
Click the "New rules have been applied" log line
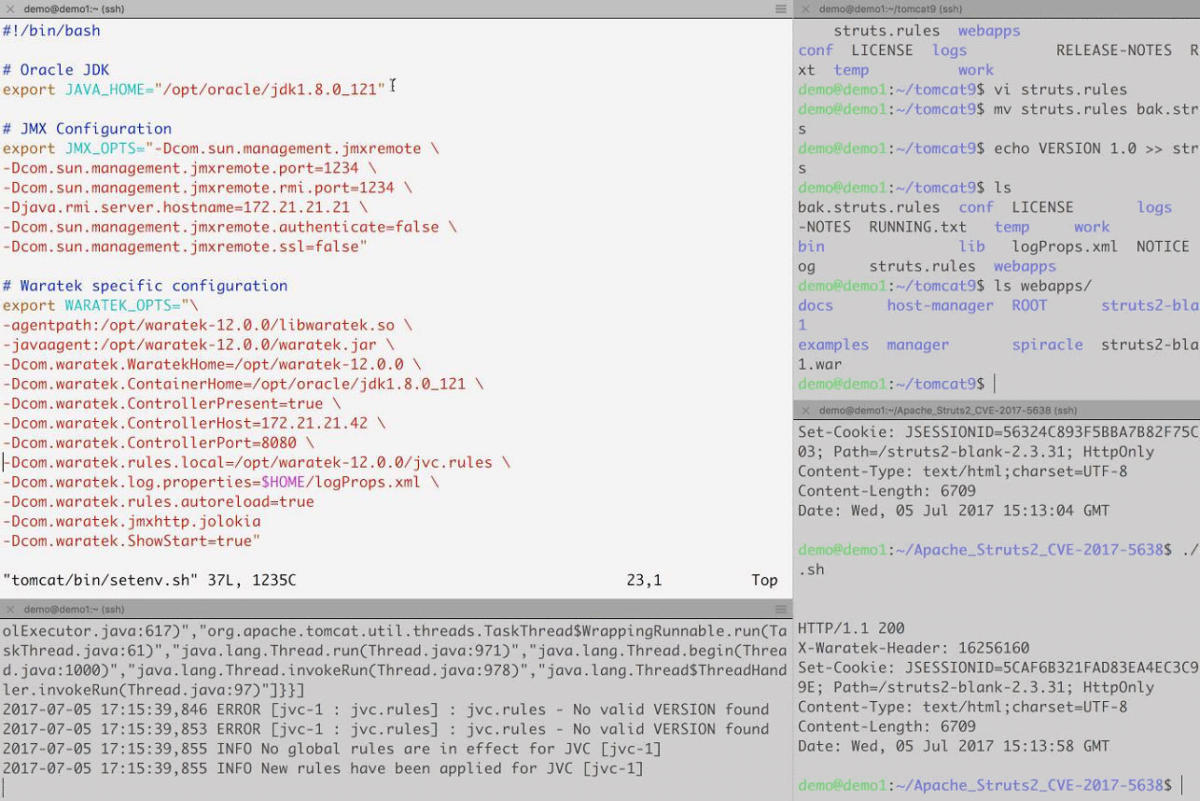coord(323,769)
